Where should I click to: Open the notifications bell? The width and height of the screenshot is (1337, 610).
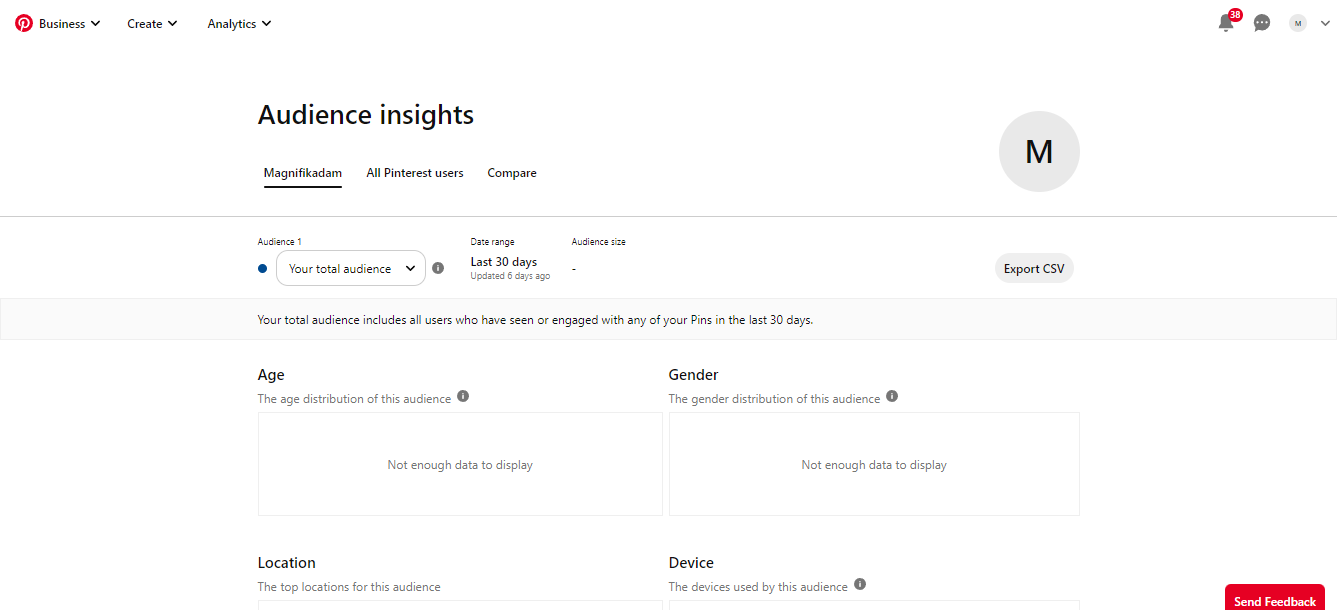1226,23
